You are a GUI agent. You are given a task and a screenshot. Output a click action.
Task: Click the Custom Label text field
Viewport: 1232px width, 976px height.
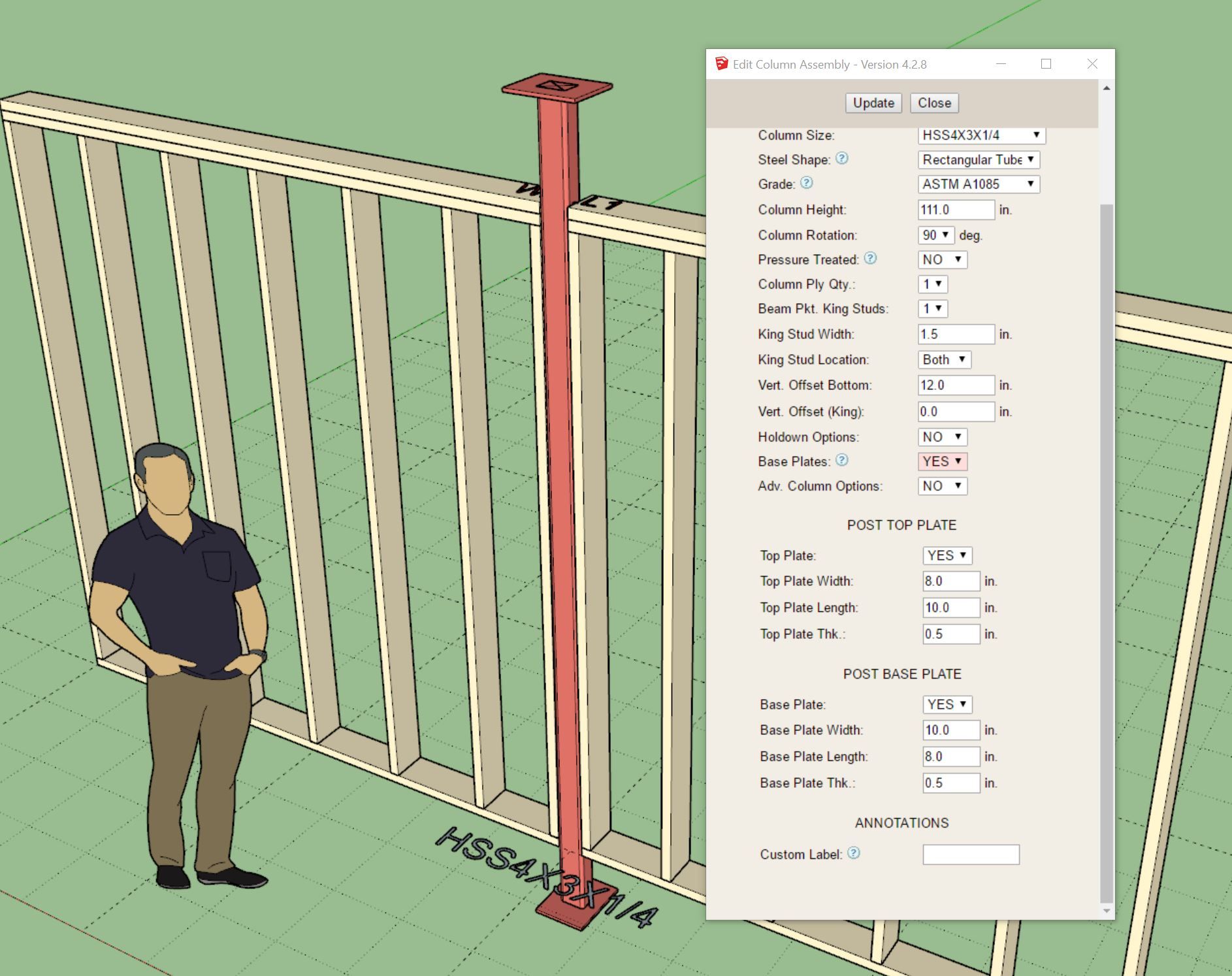click(x=970, y=854)
